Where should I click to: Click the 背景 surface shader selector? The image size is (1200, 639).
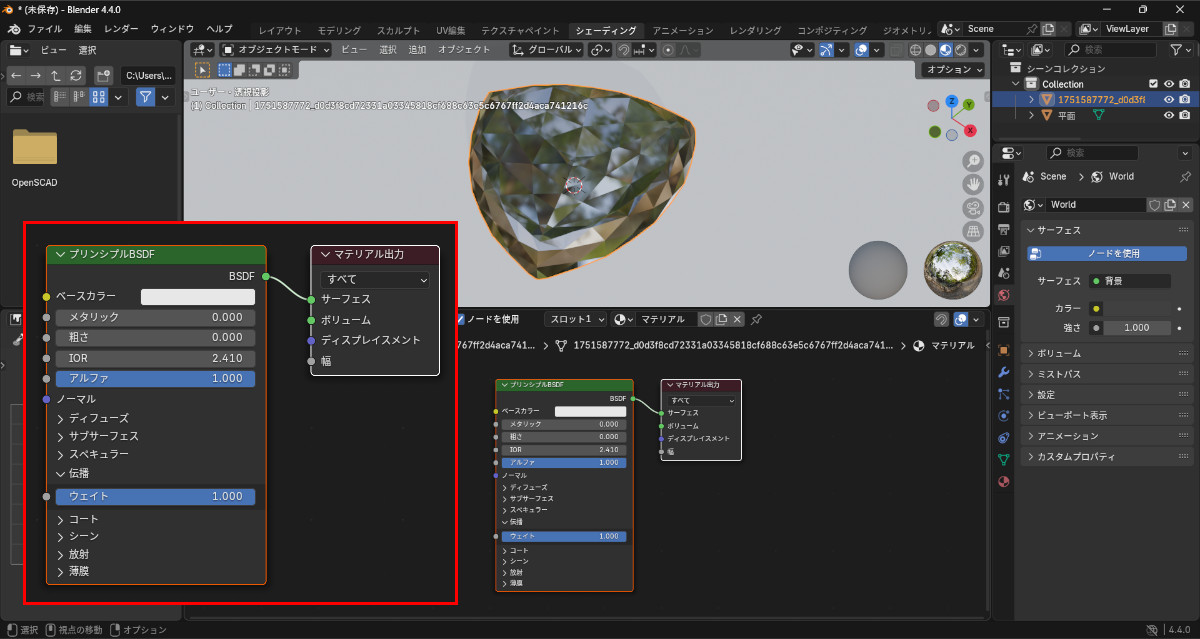[1129, 281]
